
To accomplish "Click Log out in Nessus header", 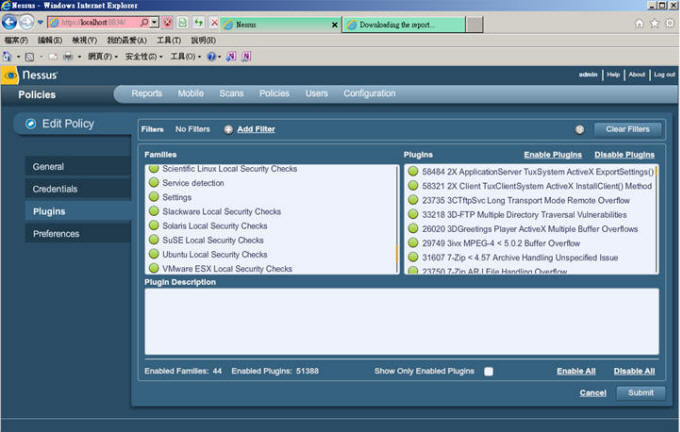I will click(x=664, y=75).
